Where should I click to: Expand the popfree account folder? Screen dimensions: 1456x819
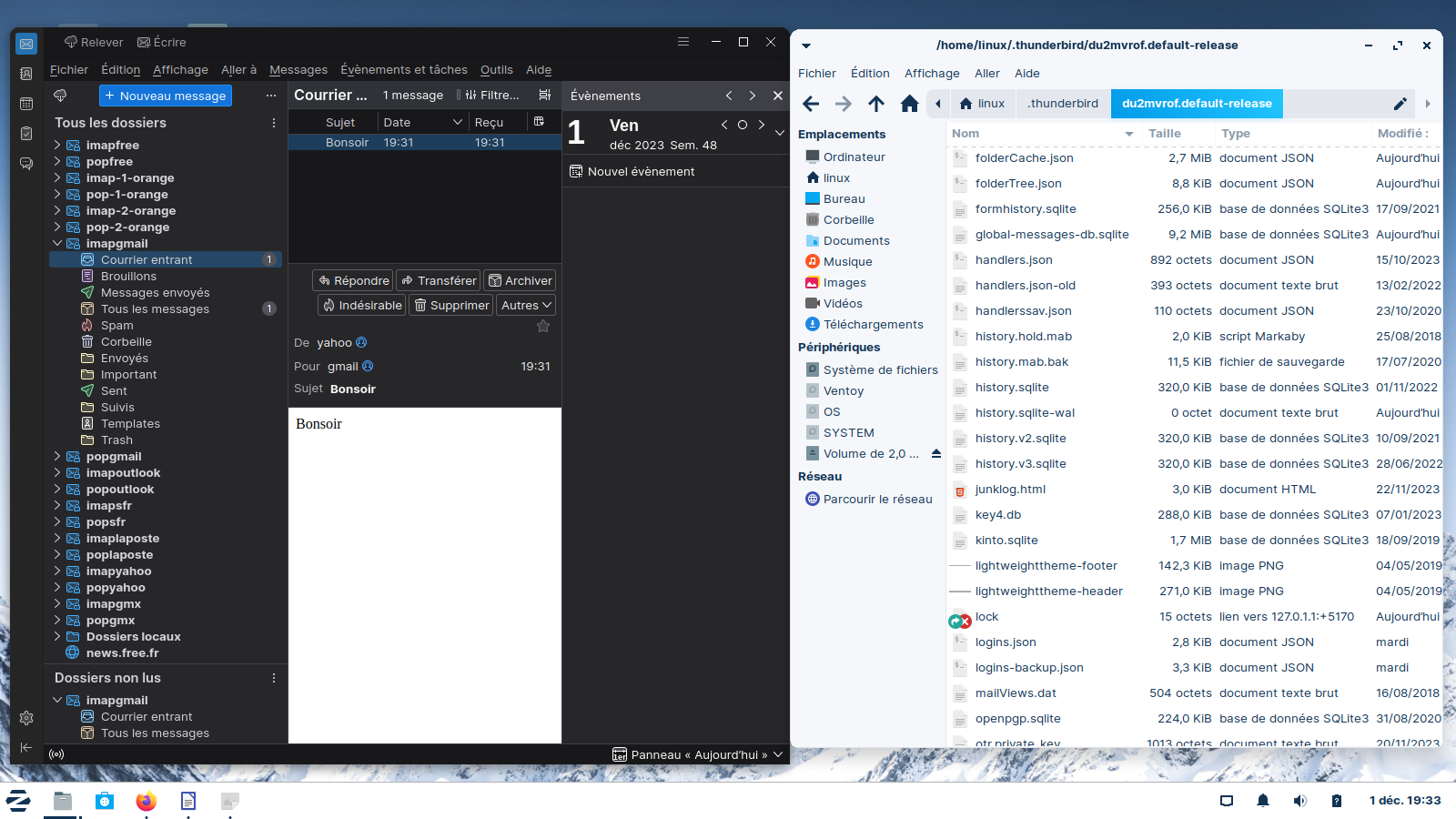coord(57,161)
